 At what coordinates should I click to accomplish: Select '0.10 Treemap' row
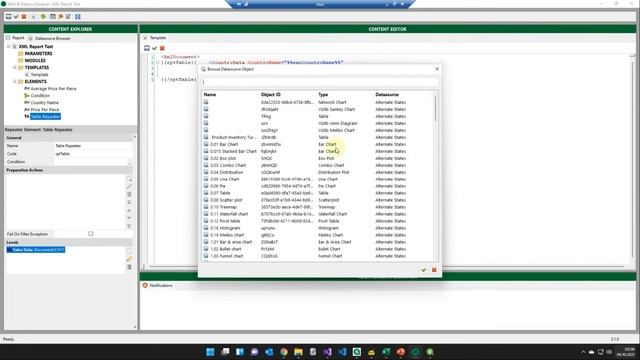(318, 207)
